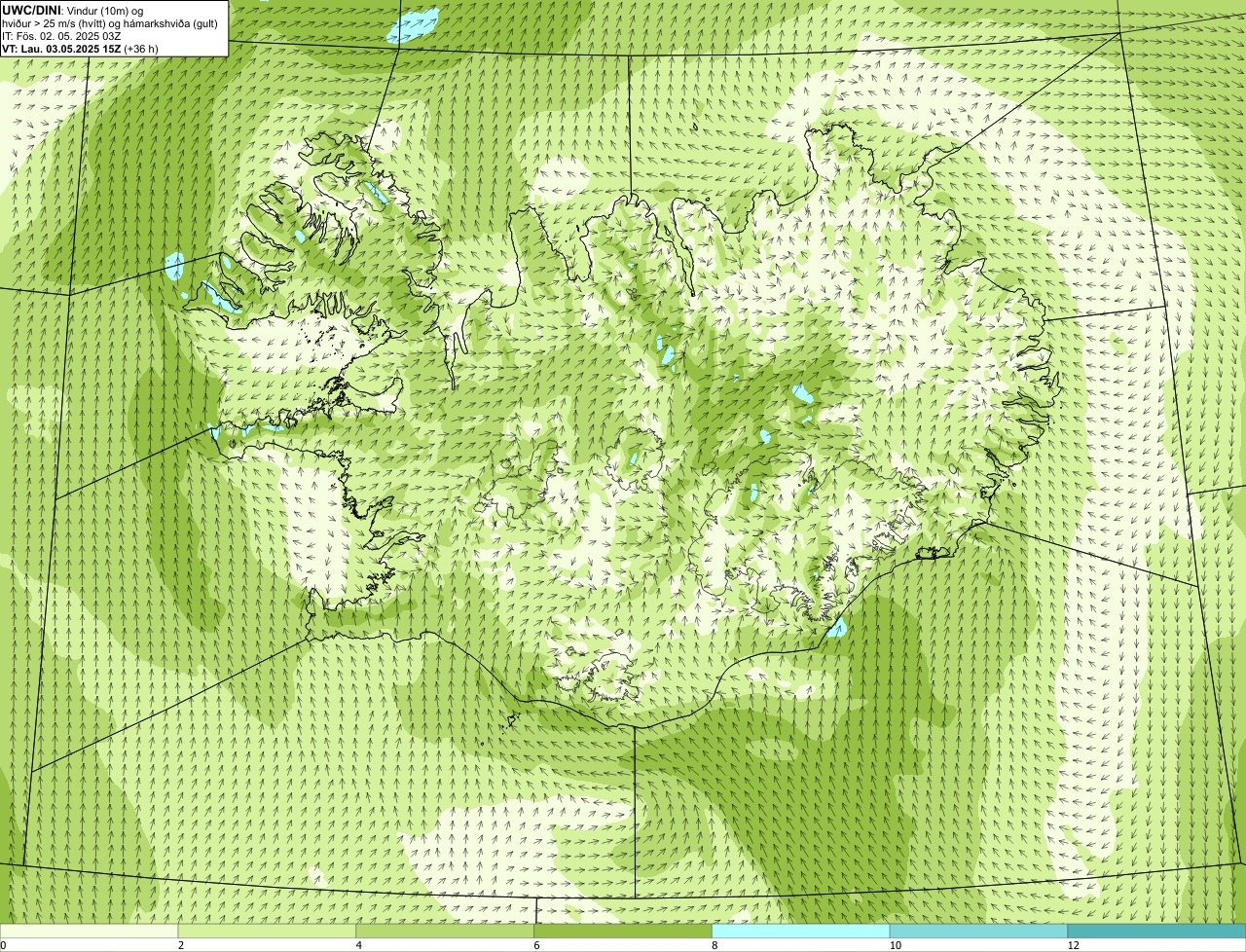Click the "(+36 h)" forecast offset text
Screen dimensions: 1246x952
141,48
